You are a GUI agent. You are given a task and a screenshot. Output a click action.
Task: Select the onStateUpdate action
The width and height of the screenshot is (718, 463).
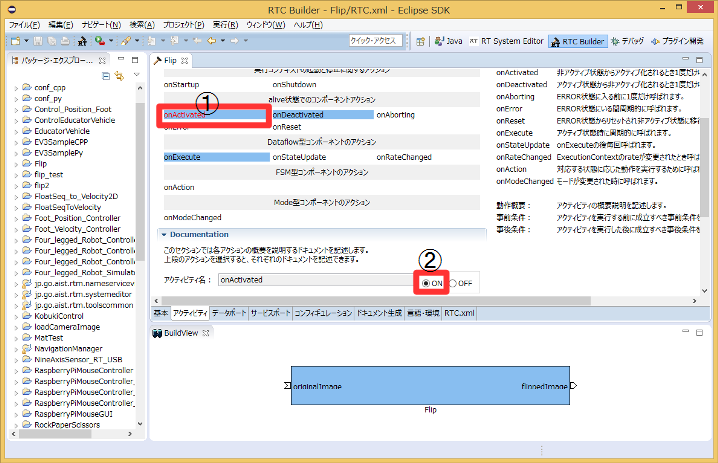click(299, 157)
